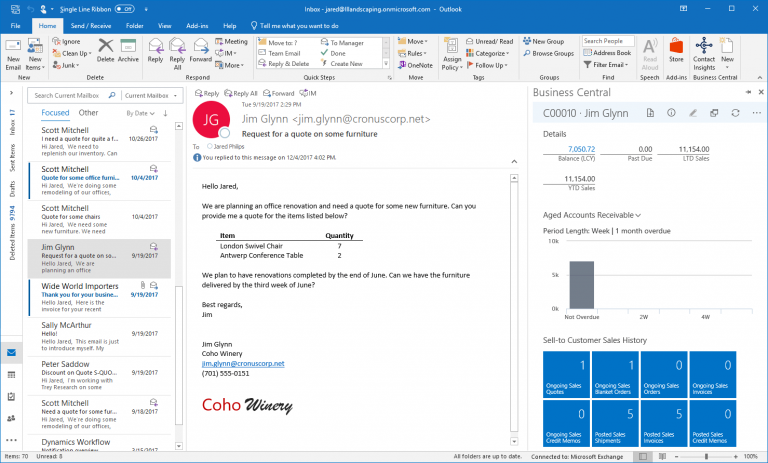The width and height of the screenshot is (768, 463).
Task: Expand the folder pane
Action: point(11,93)
